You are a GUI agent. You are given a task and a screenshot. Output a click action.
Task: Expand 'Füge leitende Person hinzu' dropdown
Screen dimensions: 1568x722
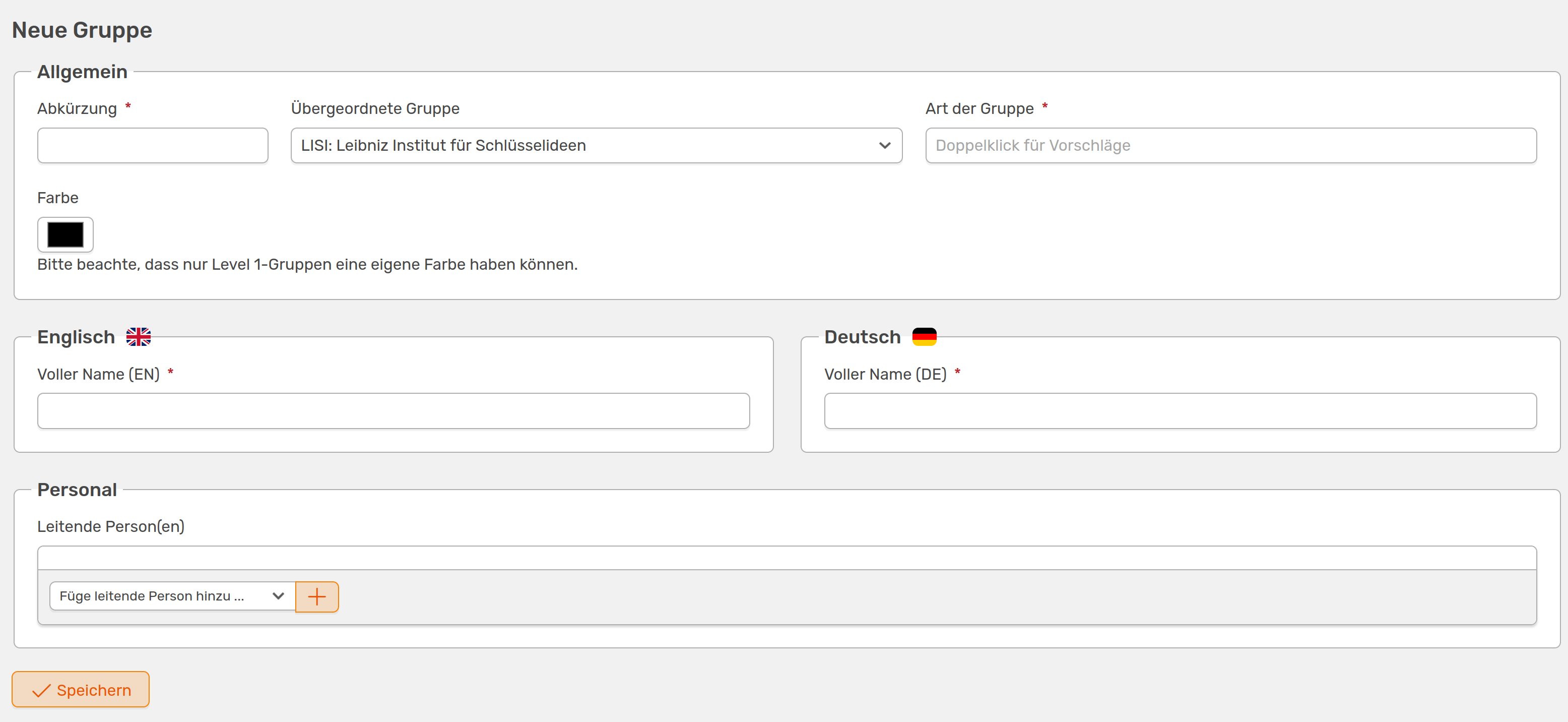point(172,596)
